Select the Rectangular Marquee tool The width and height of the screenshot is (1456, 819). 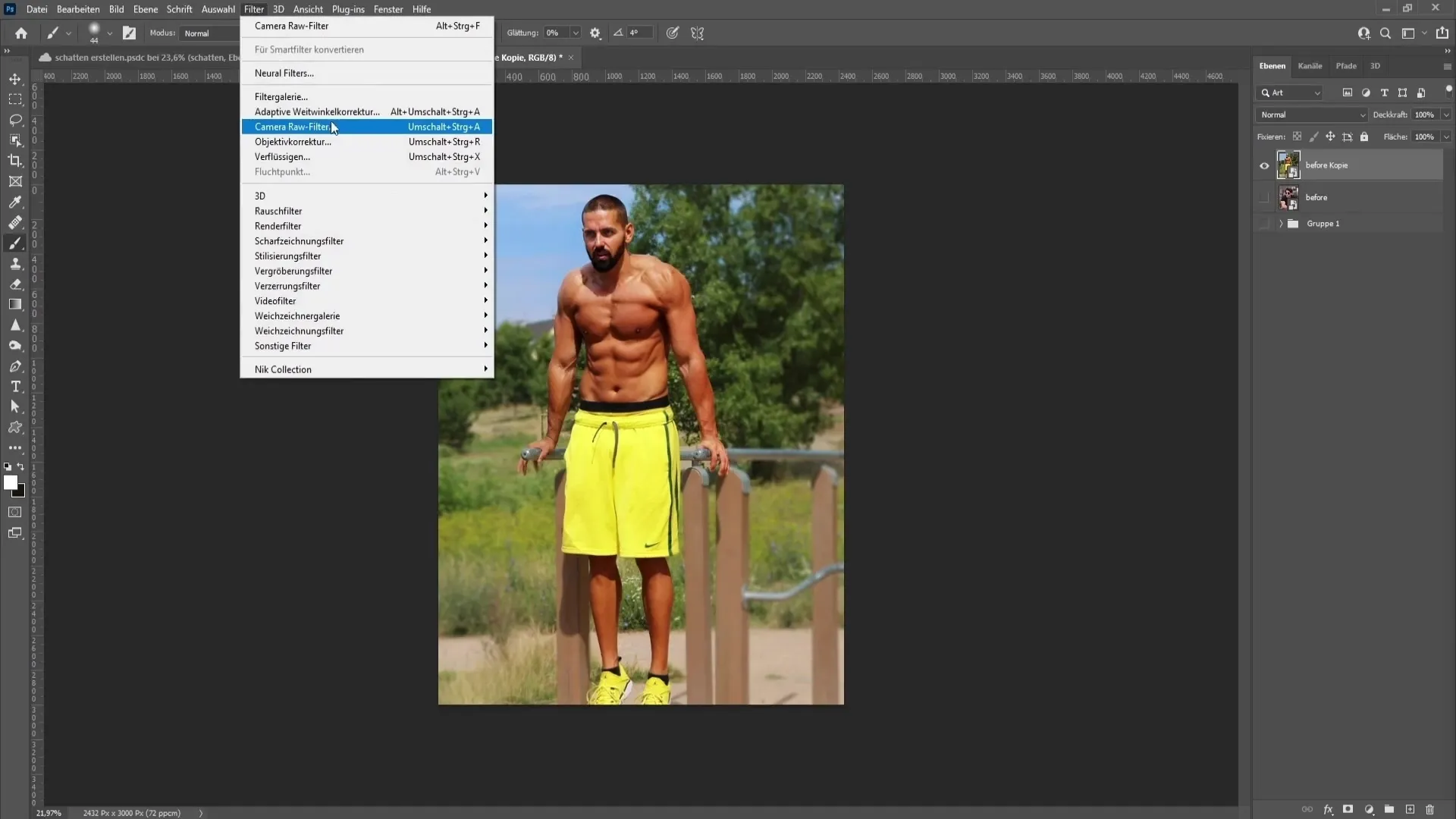click(x=15, y=99)
